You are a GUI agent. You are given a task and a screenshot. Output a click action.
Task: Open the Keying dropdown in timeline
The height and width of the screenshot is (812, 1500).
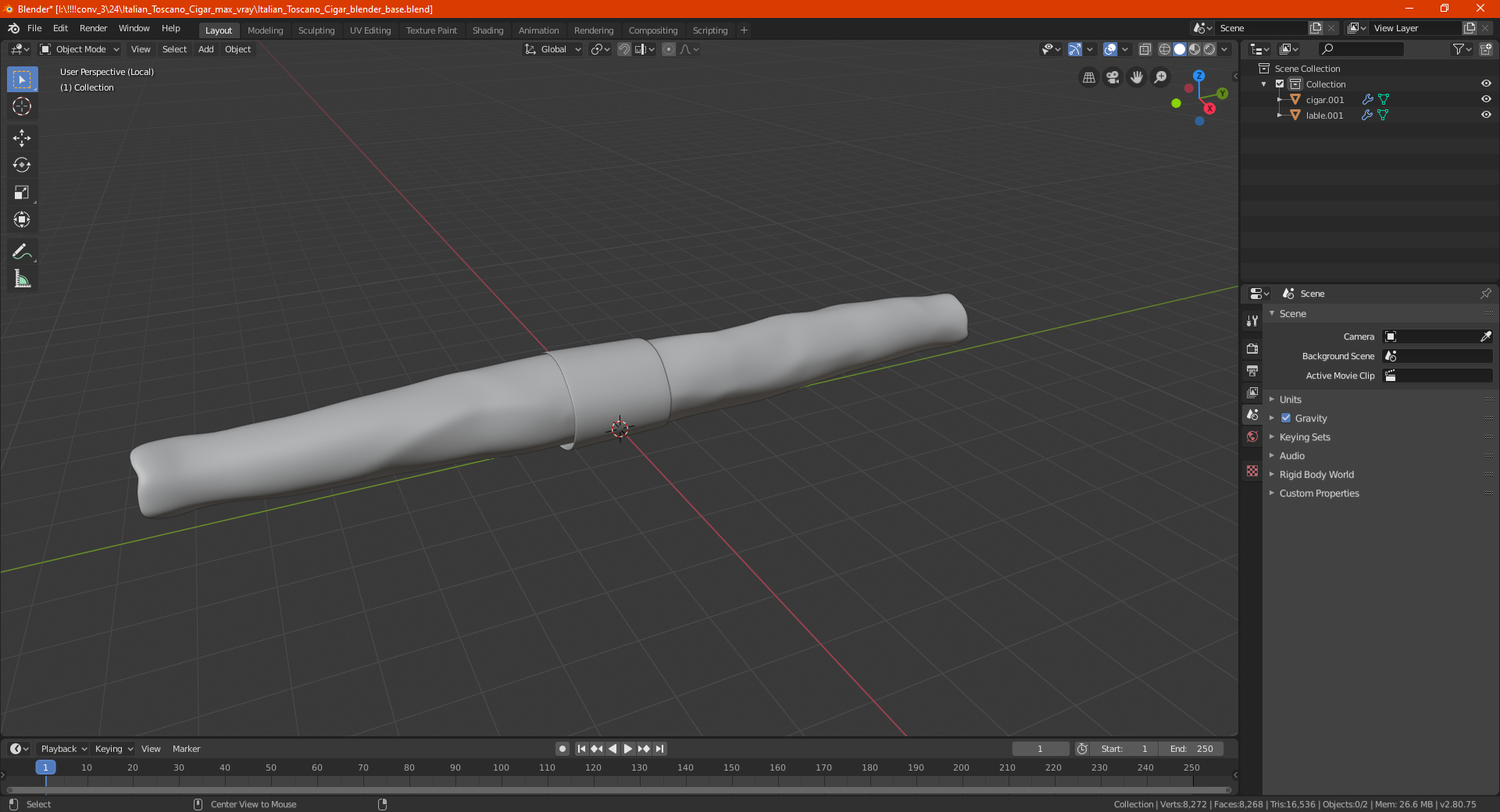(x=114, y=749)
